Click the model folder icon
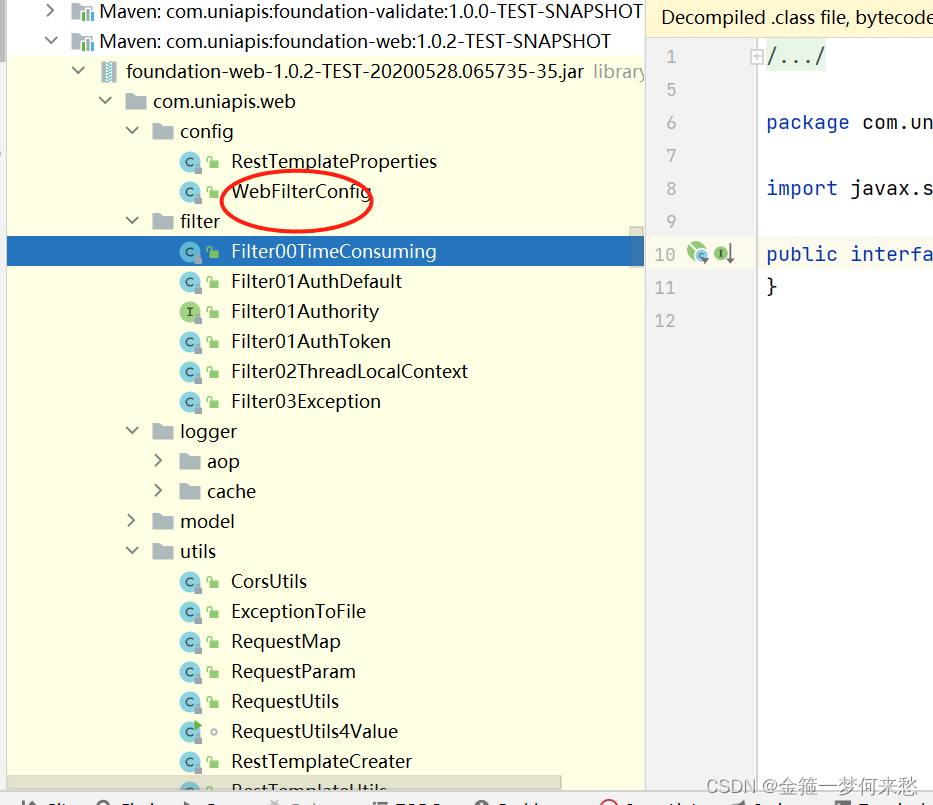 coord(163,522)
